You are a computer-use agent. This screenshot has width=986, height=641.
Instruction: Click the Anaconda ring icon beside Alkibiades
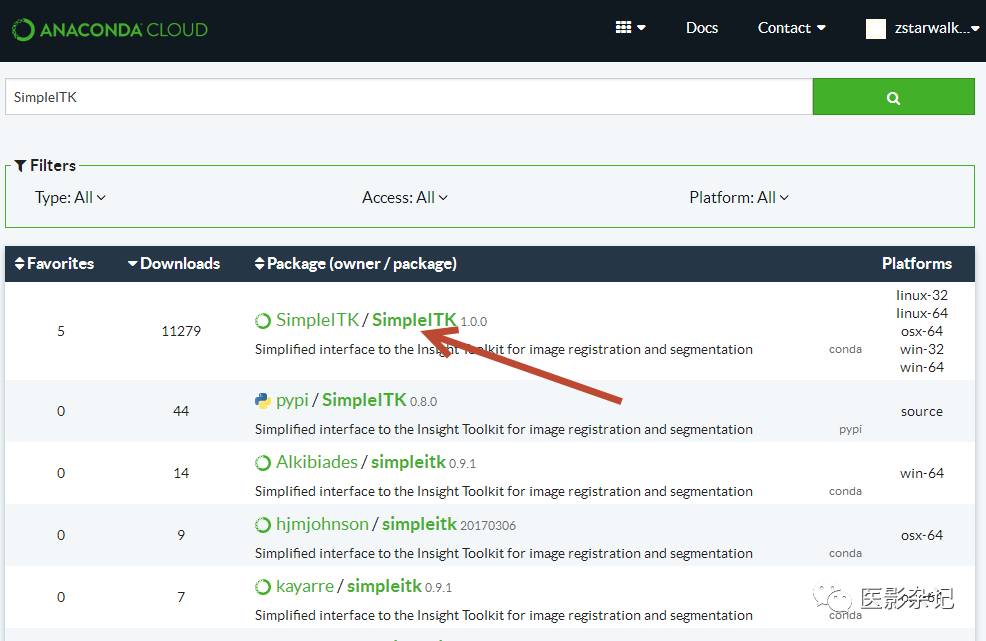point(263,463)
